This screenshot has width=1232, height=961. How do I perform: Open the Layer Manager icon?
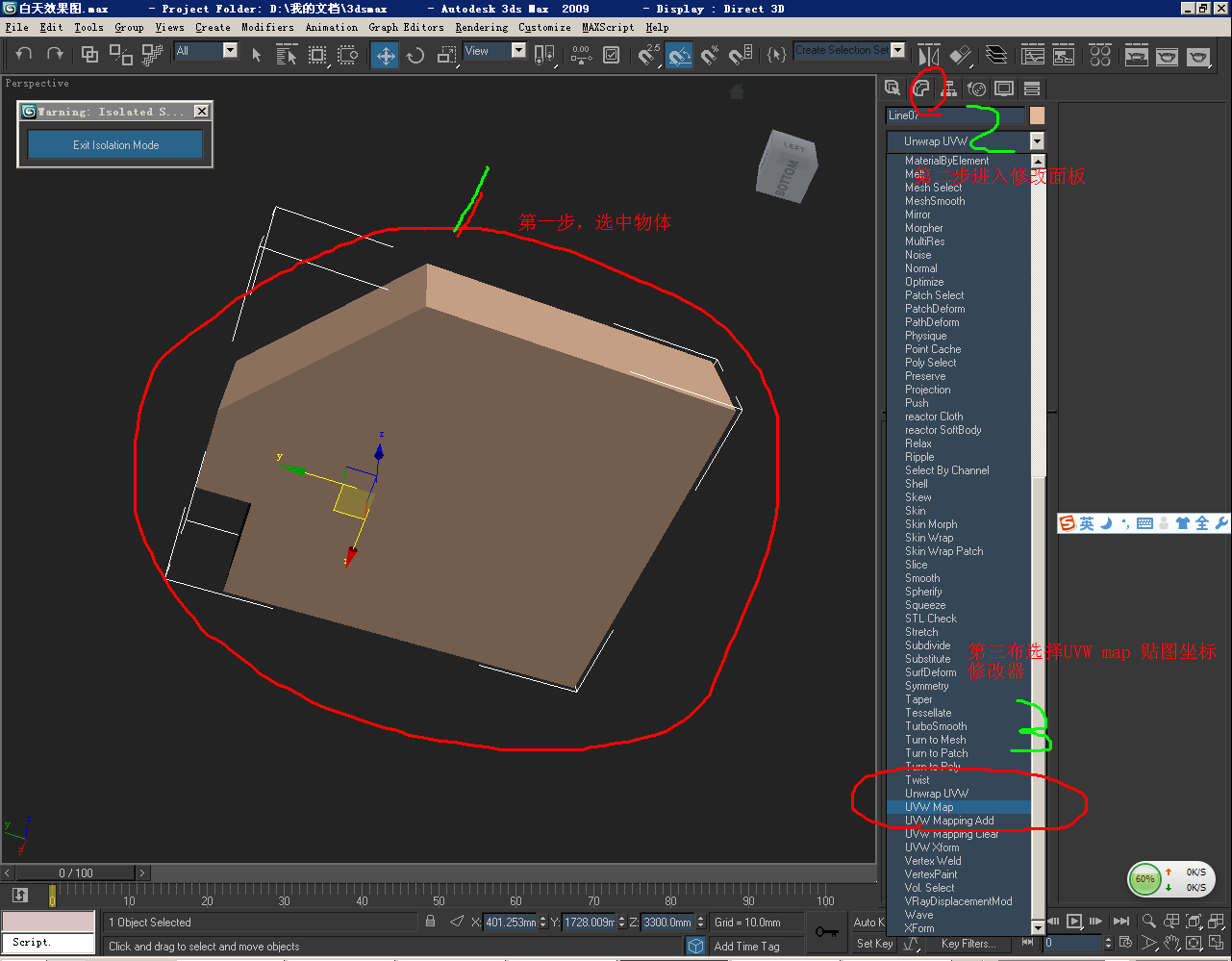(996, 56)
